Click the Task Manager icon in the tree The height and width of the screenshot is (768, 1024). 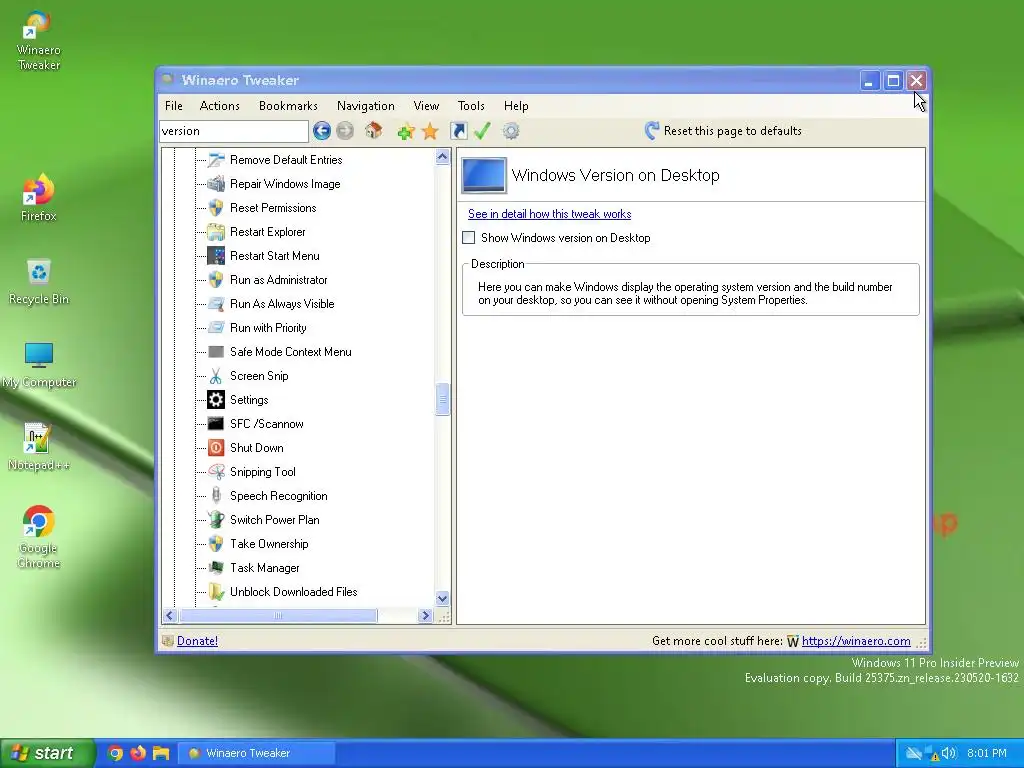tap(216, 568)
